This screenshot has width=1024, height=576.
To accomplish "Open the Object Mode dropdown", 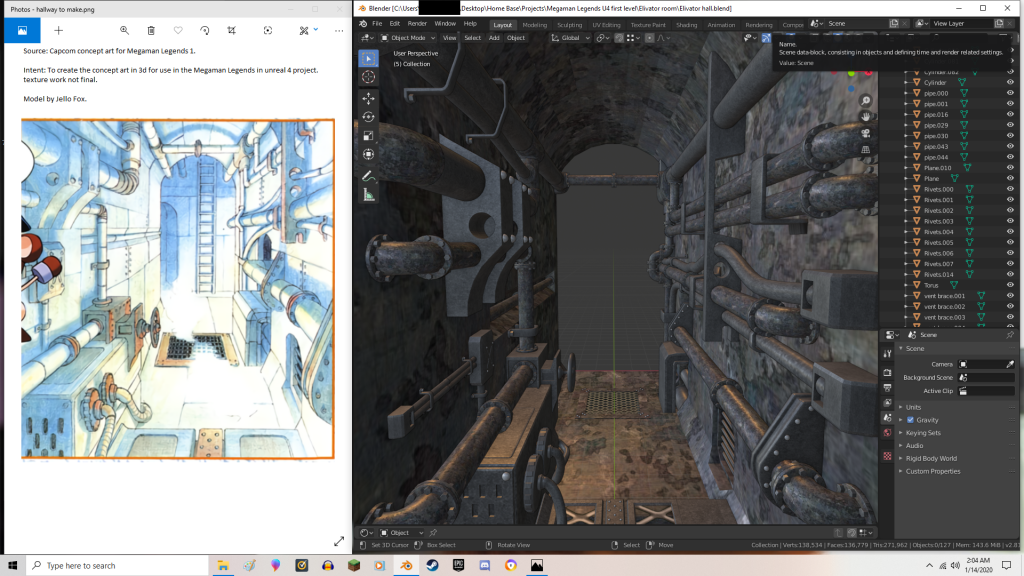I will pyautogui.click(x=408, y=38).
